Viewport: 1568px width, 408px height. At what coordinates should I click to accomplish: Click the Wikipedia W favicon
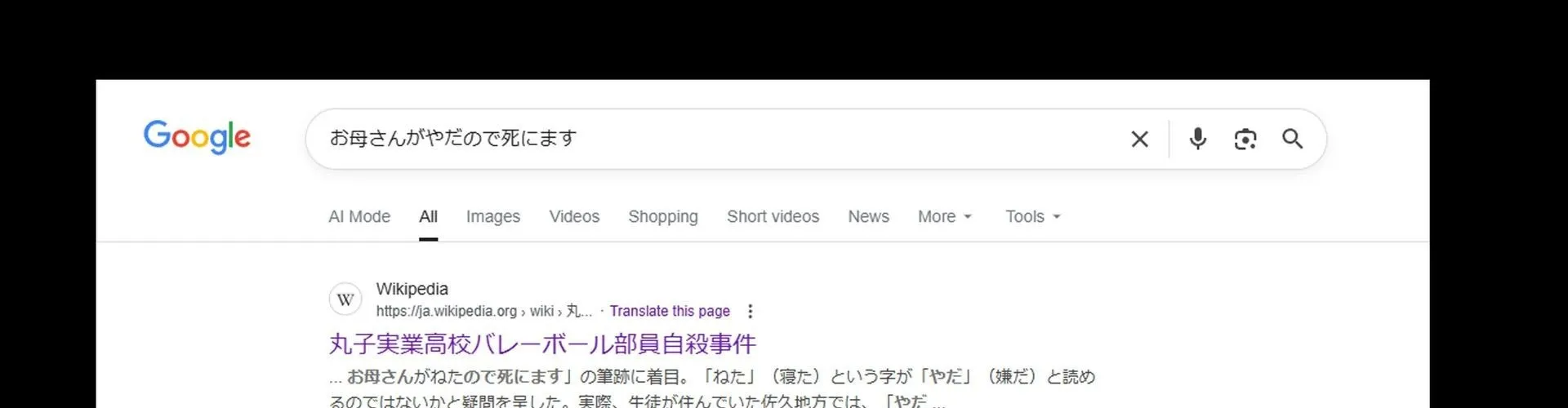345,299
